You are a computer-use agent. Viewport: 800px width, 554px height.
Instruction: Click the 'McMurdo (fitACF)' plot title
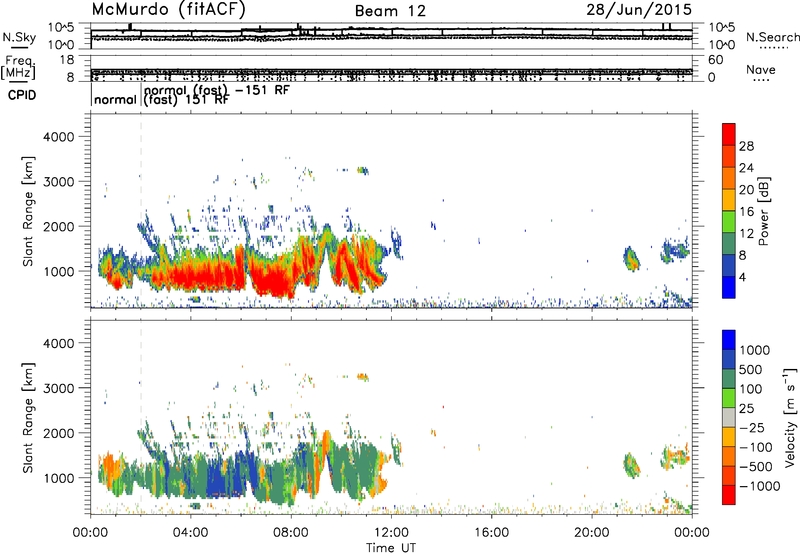(x=168, y=9)
